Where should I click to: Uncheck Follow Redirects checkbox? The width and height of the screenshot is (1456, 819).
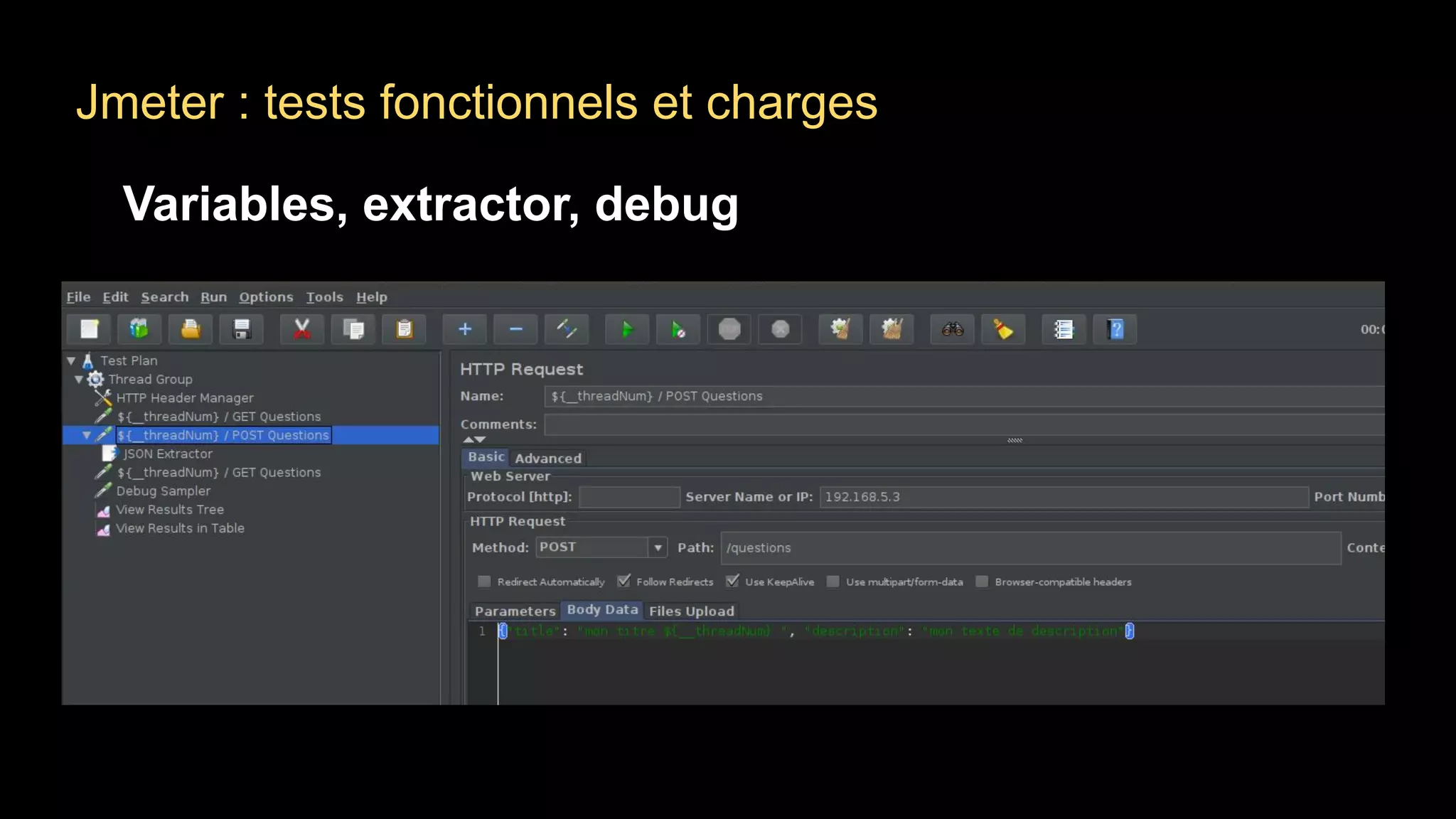click(x=623, y=582)
